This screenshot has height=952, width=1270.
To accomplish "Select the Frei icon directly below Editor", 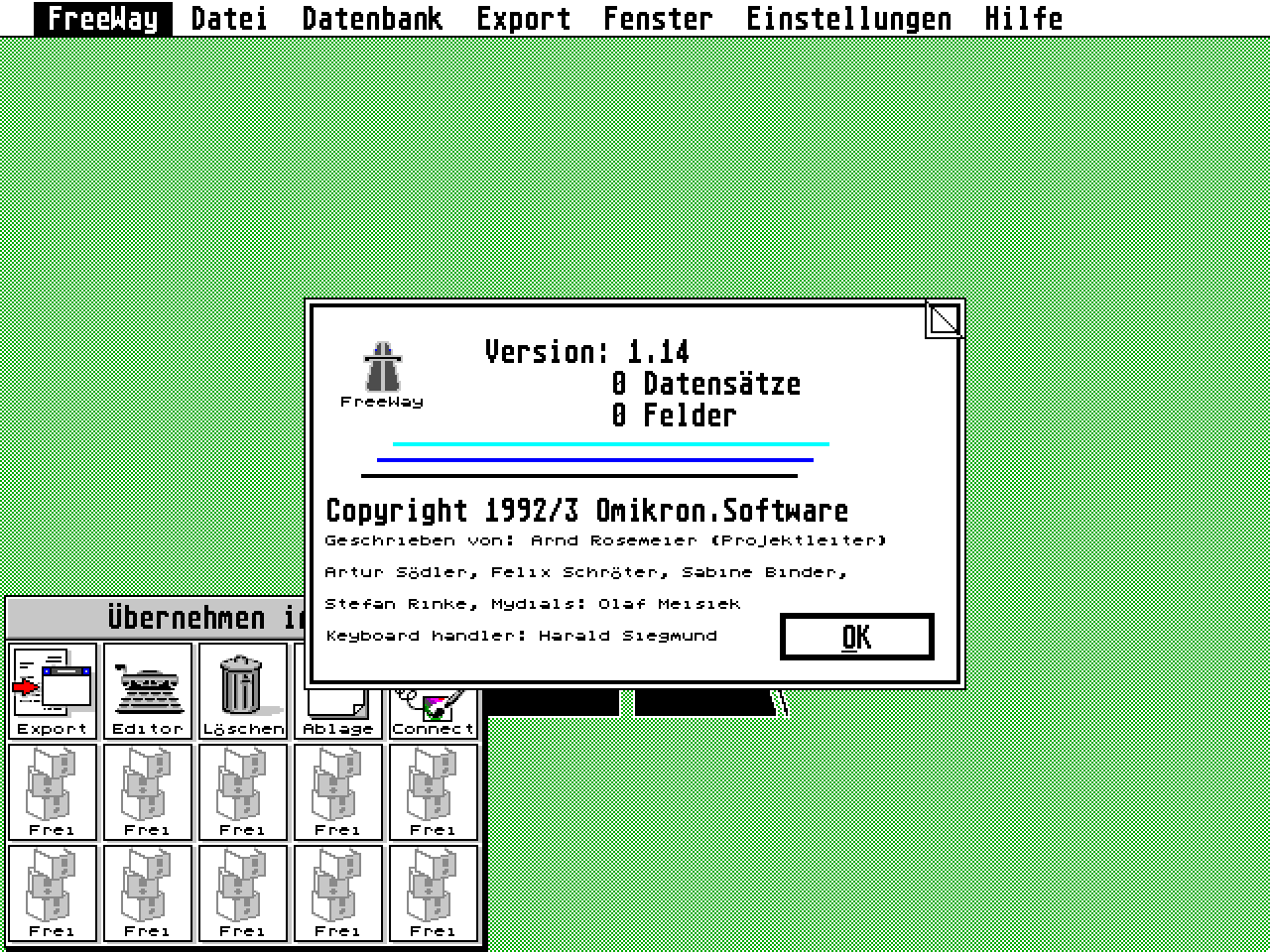I will pyautogui.click(x=148, y=791).
